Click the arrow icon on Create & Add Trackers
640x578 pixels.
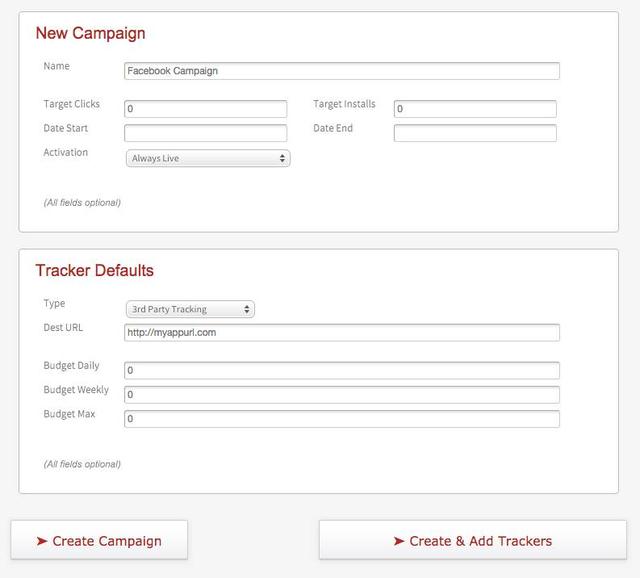[x=399, y=541]
